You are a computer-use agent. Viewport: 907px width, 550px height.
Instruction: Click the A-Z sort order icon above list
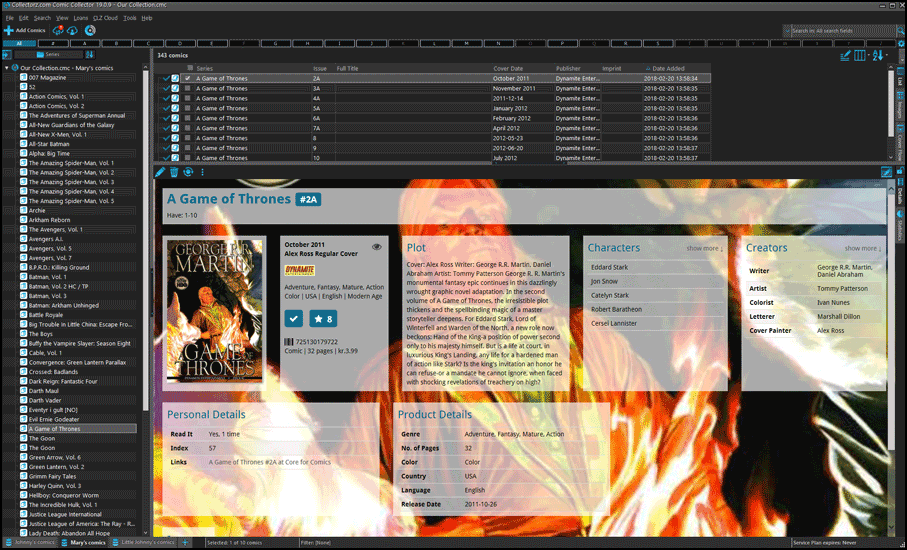pyautogui.click(x=878, y=56)
